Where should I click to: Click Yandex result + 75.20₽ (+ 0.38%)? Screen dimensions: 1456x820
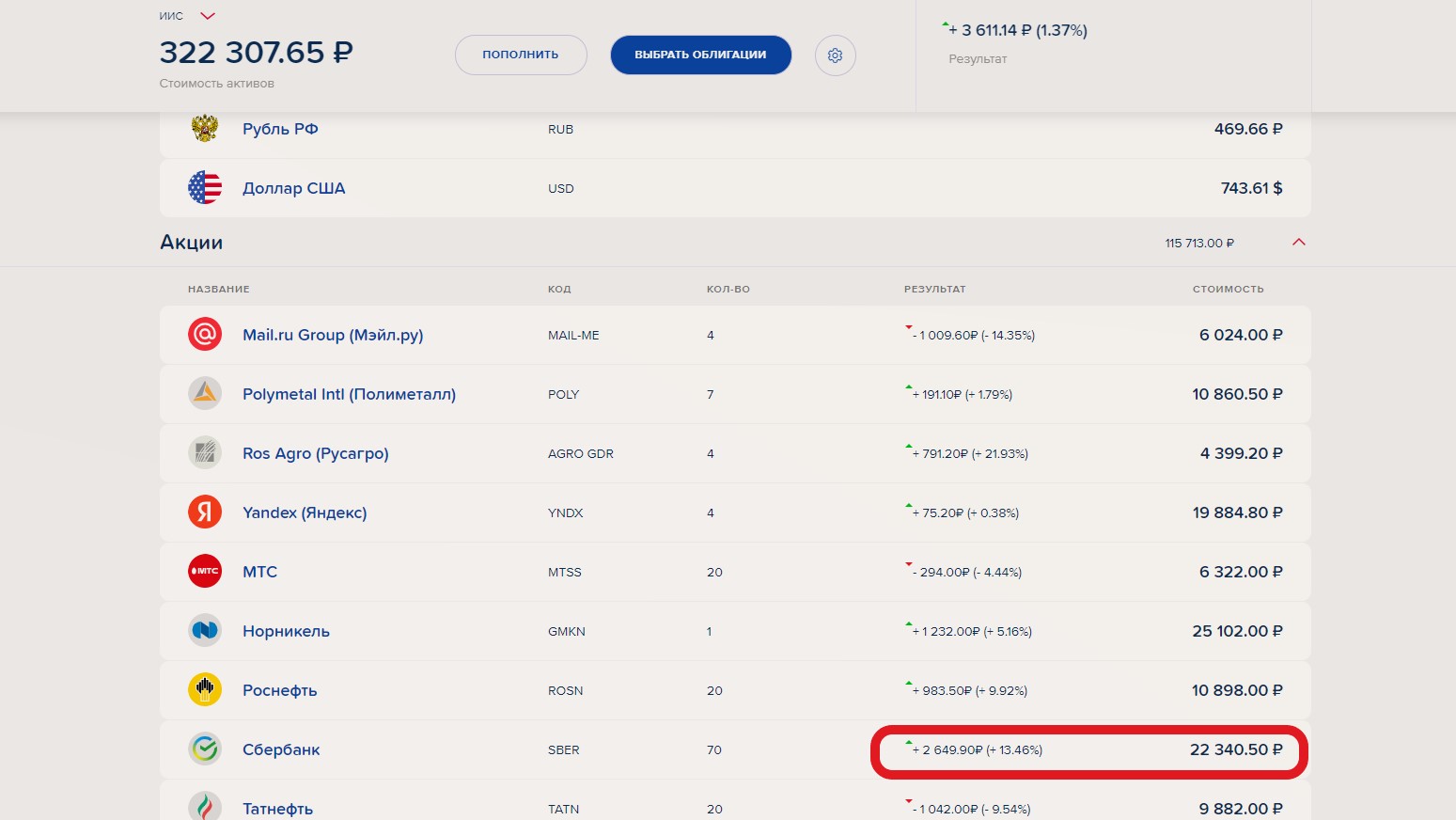click(965, 512)
